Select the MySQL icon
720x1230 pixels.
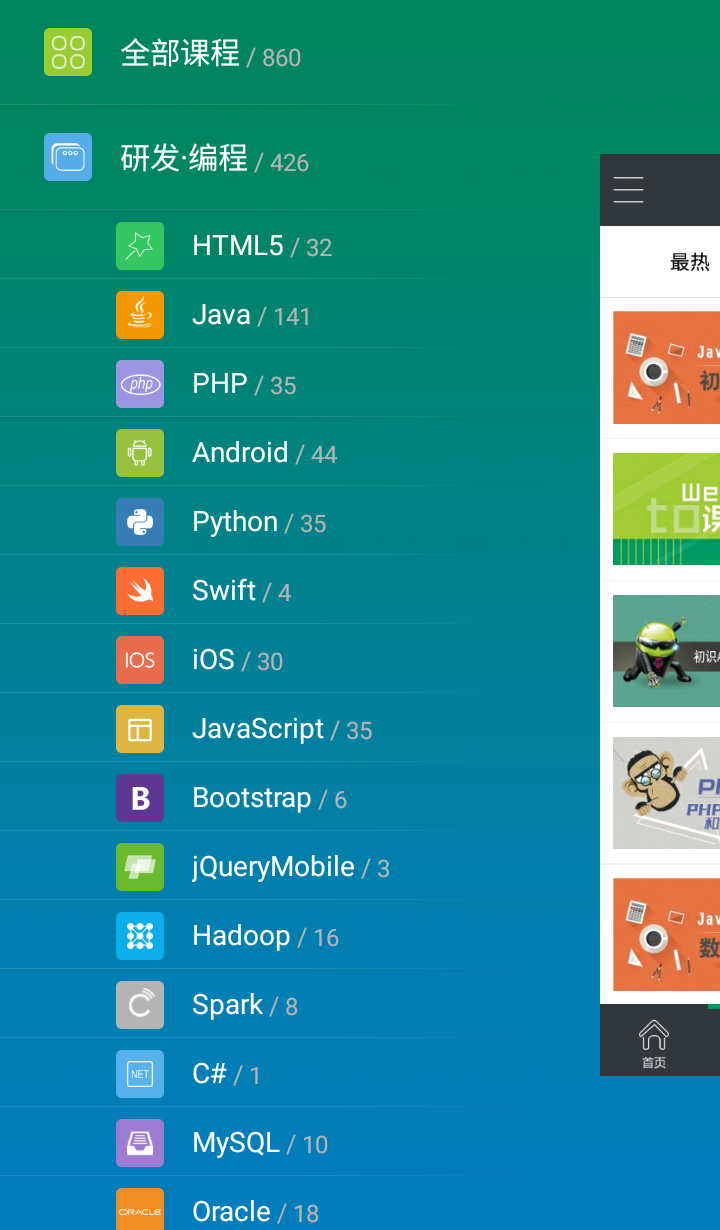[140, 1143]
